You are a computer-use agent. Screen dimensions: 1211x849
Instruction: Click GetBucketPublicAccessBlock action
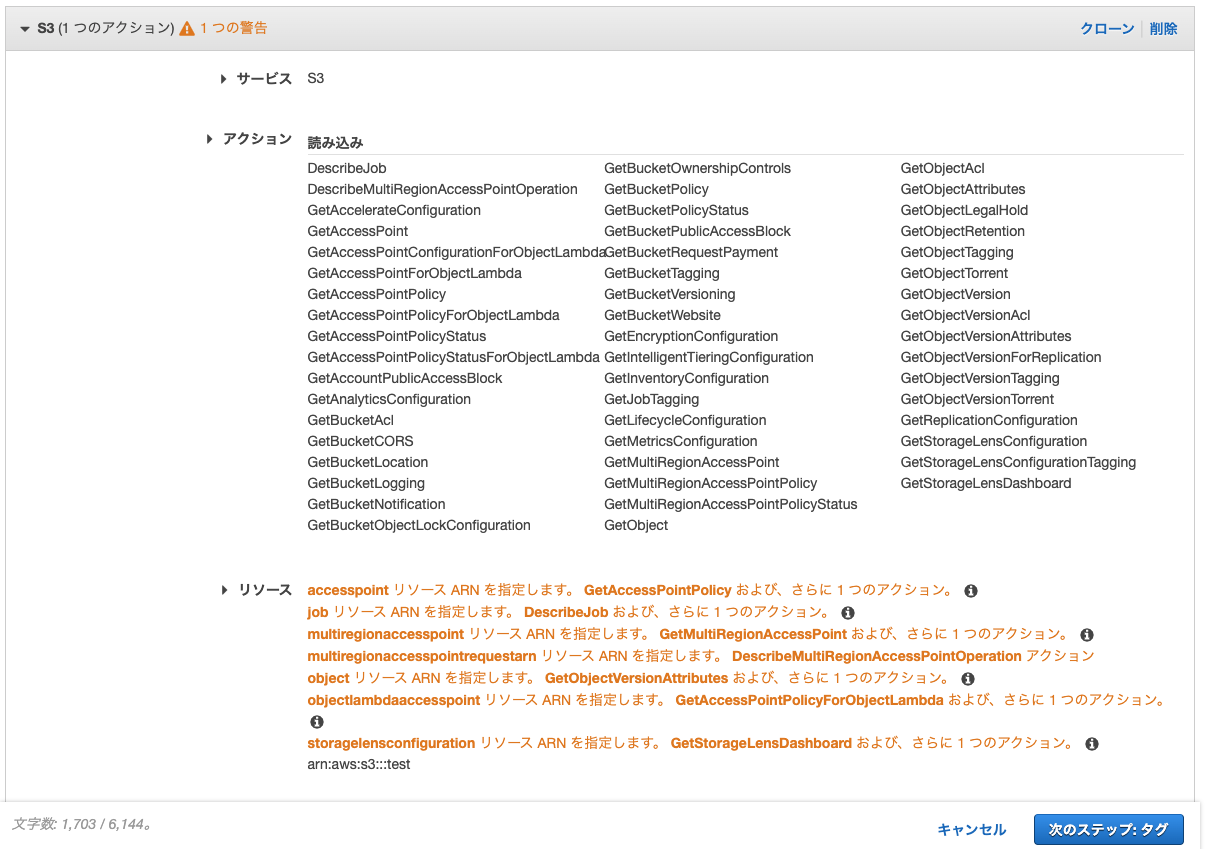coord(698,231)
